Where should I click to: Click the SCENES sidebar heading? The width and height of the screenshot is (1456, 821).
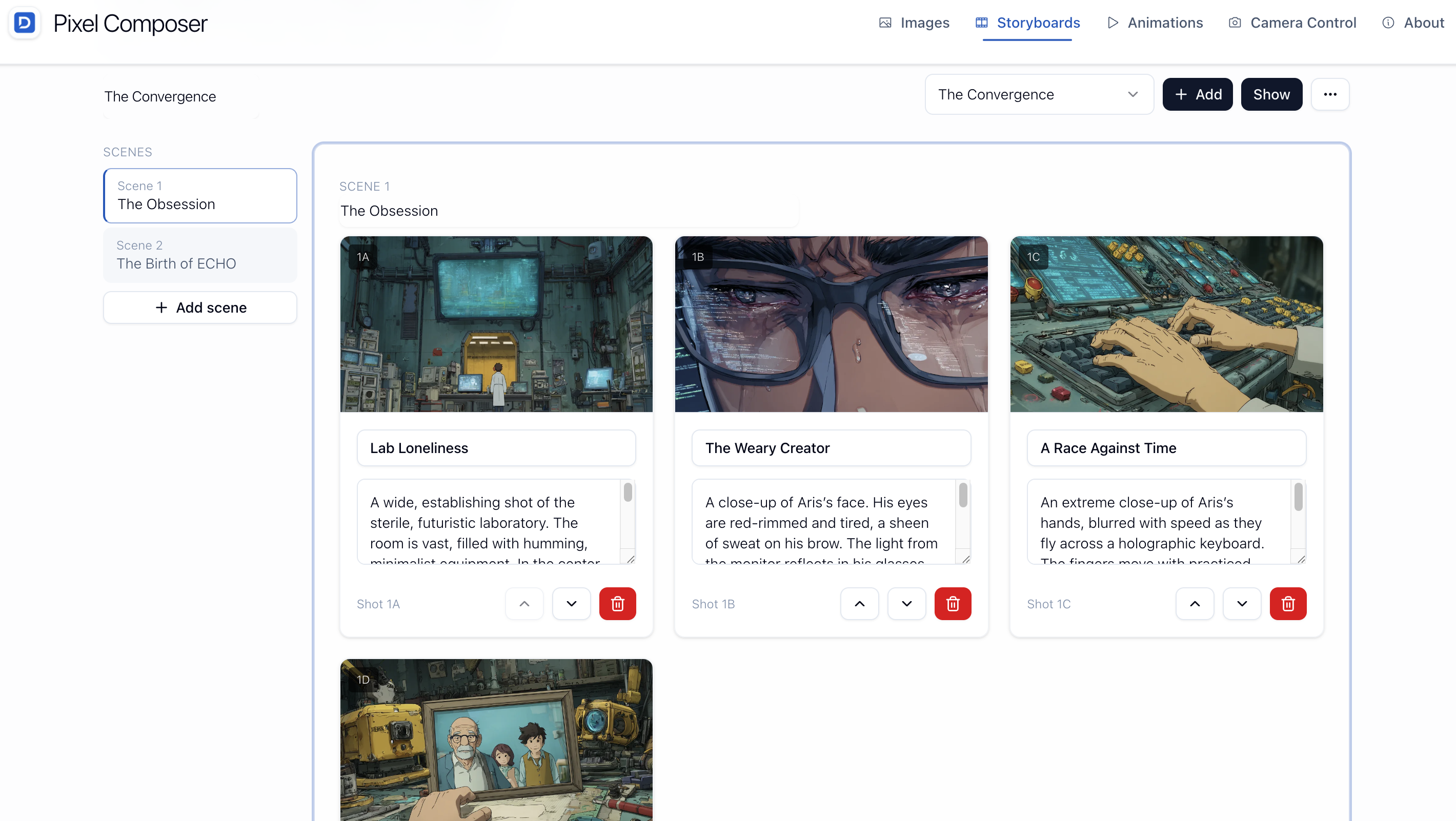tap(128, 152)
